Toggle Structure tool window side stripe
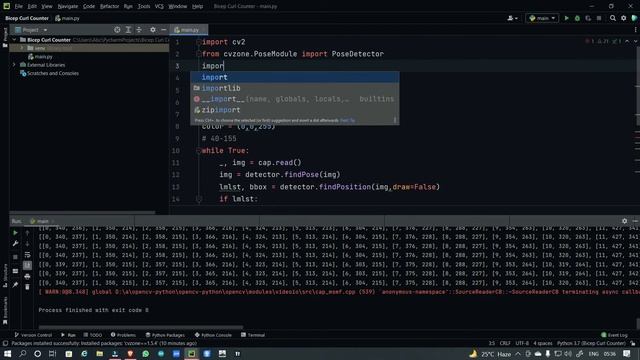 click(5, 276)
